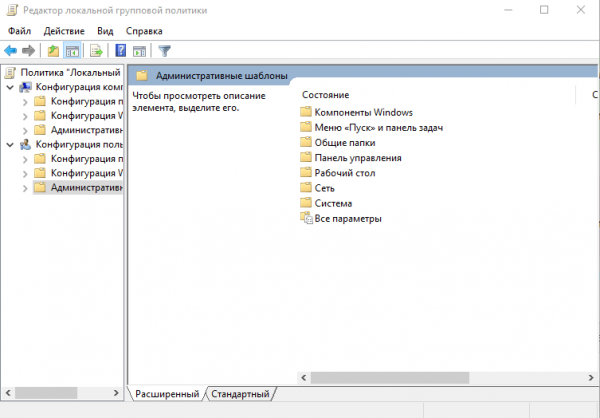Viewport: 600px width, 418px height.
Task: Click the policy root scroll icon
Action: coord(10,72)
